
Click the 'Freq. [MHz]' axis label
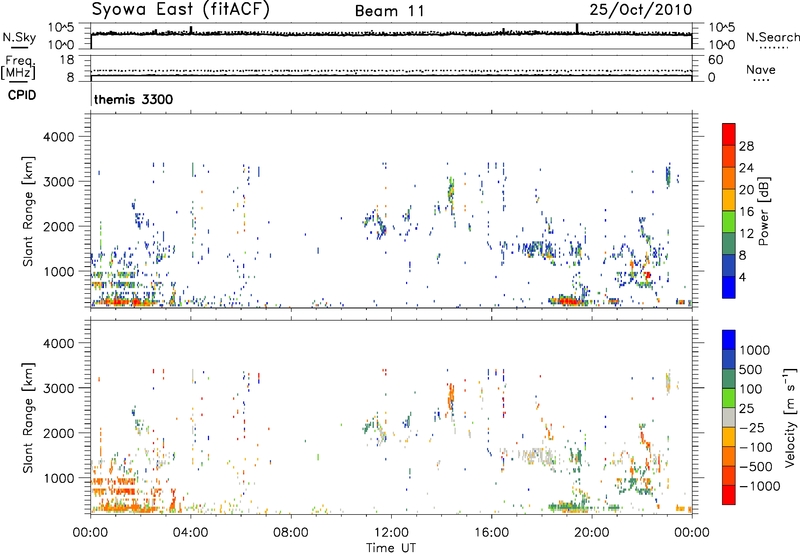coord(18,68)
